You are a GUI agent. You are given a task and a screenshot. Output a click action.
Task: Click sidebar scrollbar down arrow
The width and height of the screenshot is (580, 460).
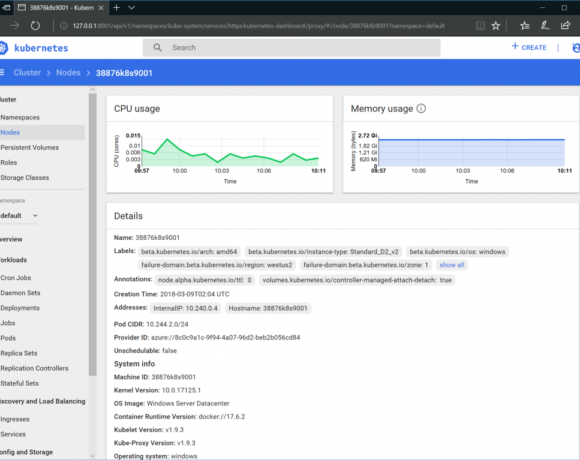coord(92,456)
